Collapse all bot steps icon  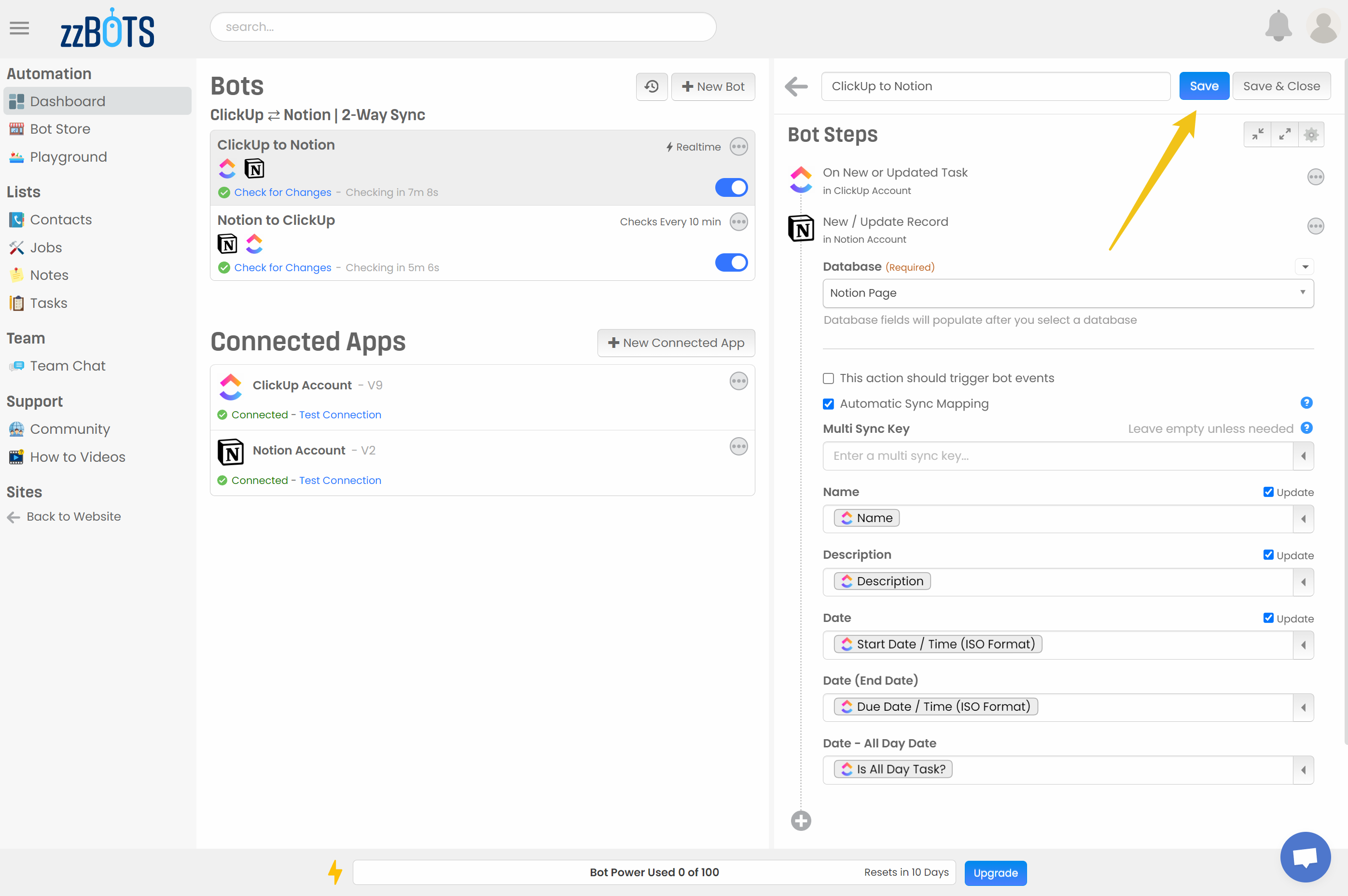click(x=1257, y=135)
